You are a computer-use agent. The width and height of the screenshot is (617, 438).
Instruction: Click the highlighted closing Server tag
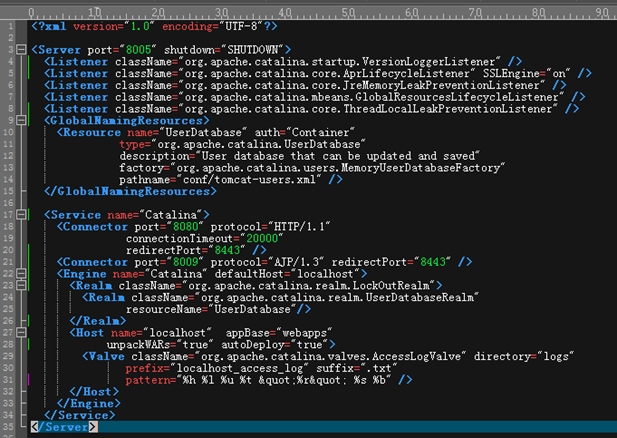click(64, 427)
